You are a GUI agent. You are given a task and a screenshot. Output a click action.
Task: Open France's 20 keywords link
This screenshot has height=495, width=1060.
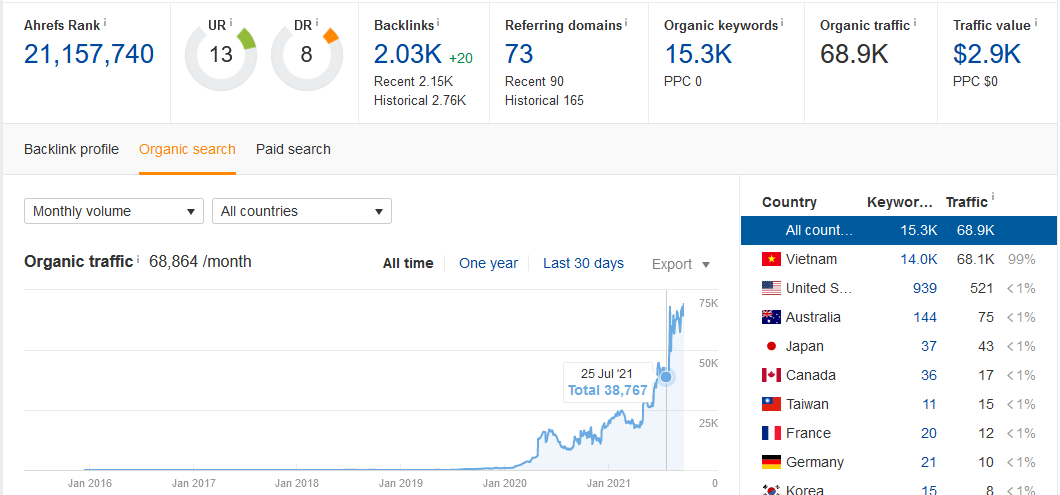(x=929, y=433)
